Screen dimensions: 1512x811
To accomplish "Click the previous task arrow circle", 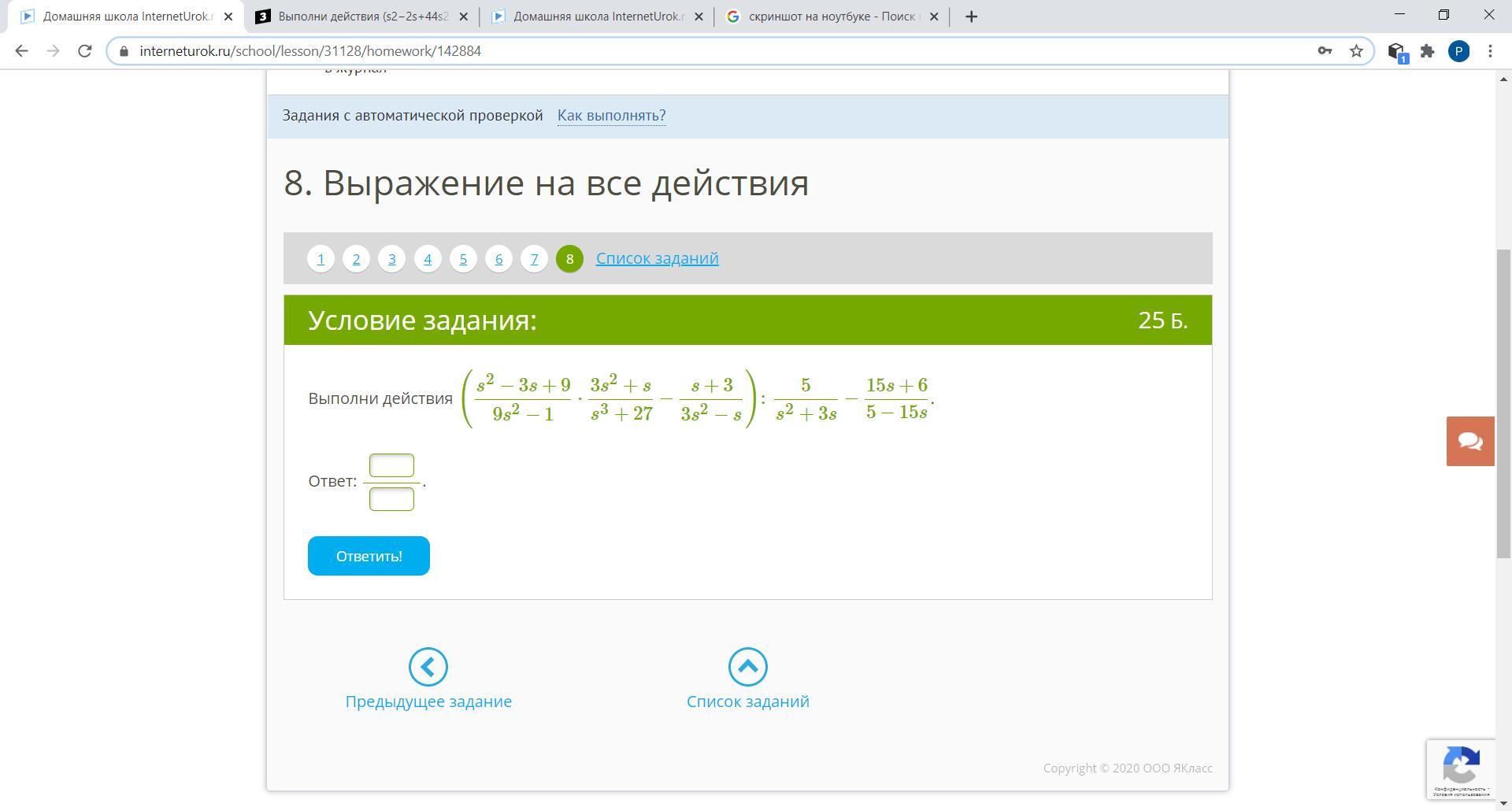I will (x=428, y=667).
